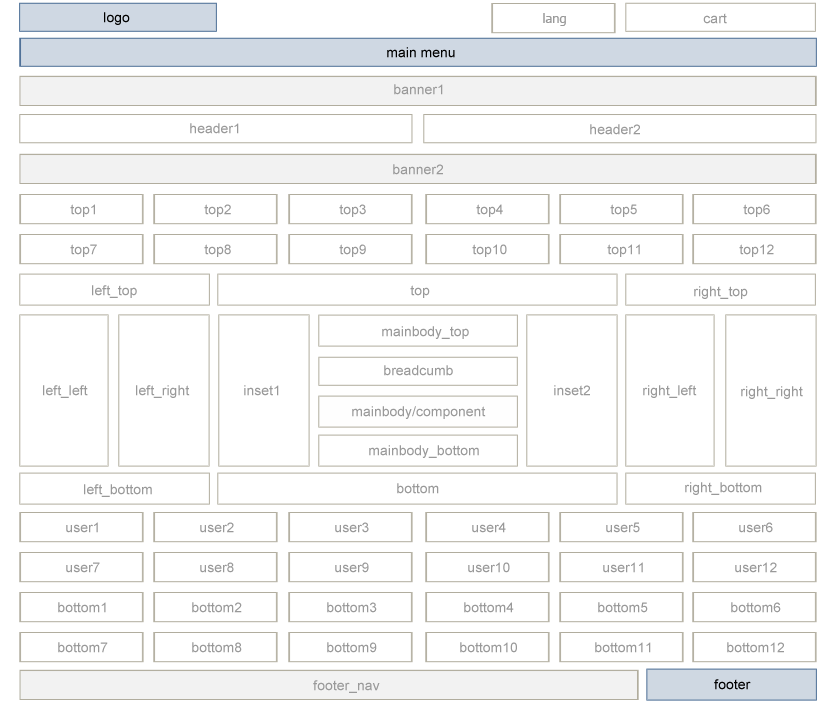Click the topmost block of the center stack above mainbody

coord(417,331)
